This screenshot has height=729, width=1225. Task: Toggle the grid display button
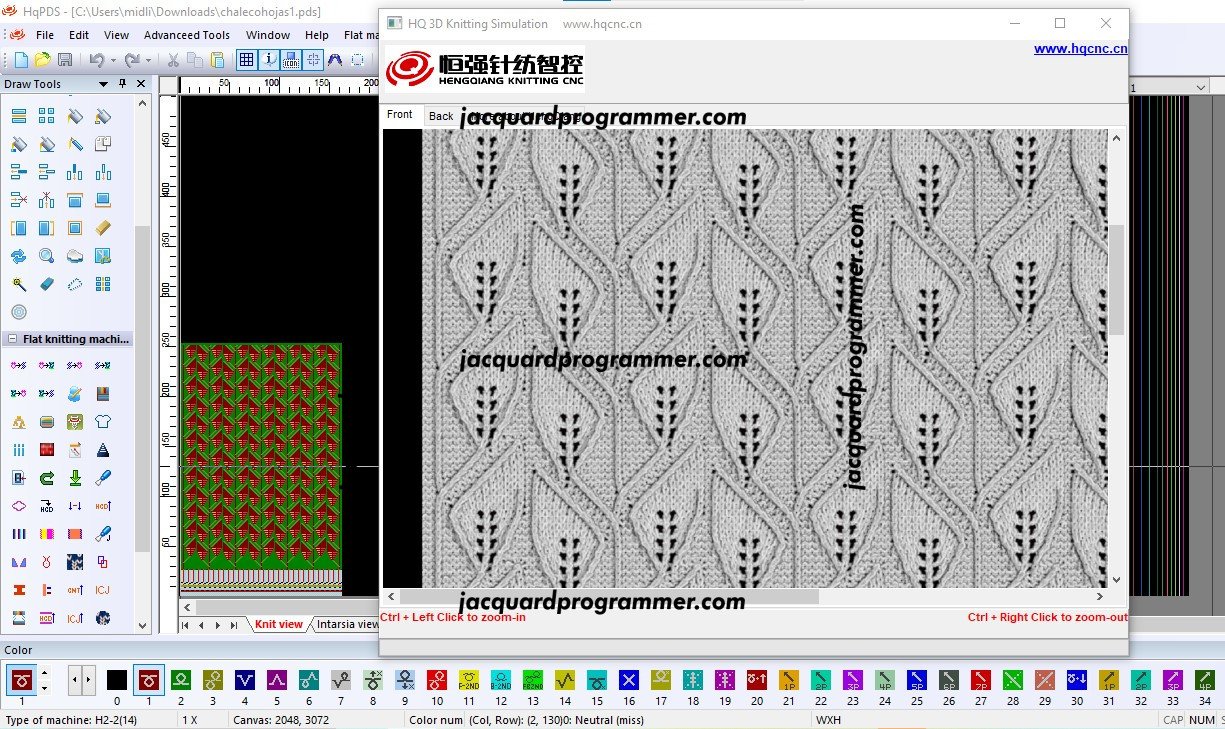tap(246, 60)
